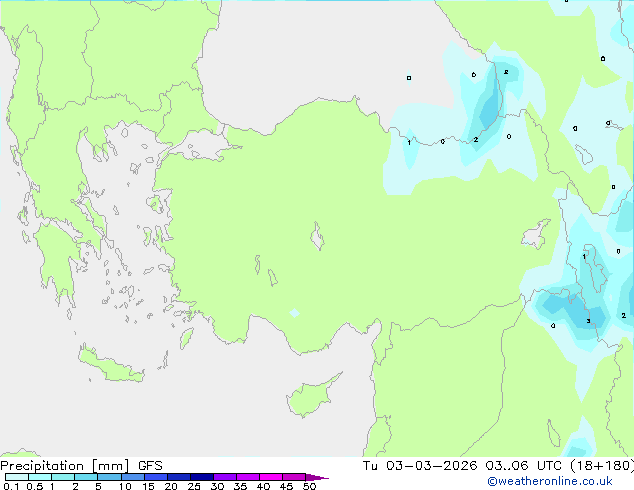The height and width of the screenshot is (490, 634).
Task: Select the legend swatch between 45 and 50
Action: (x=294, y=477)
